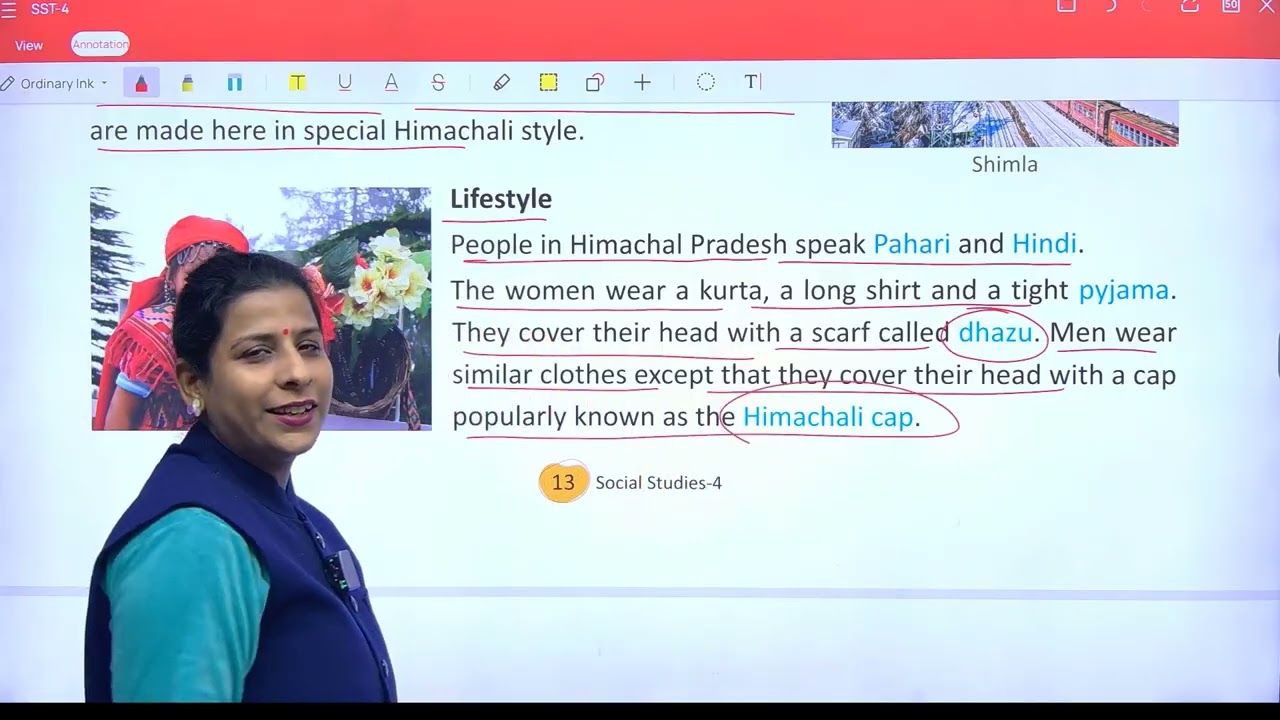Click the blue word pyjama
Screen dimensions: 1280x720
pos(1123,291)
